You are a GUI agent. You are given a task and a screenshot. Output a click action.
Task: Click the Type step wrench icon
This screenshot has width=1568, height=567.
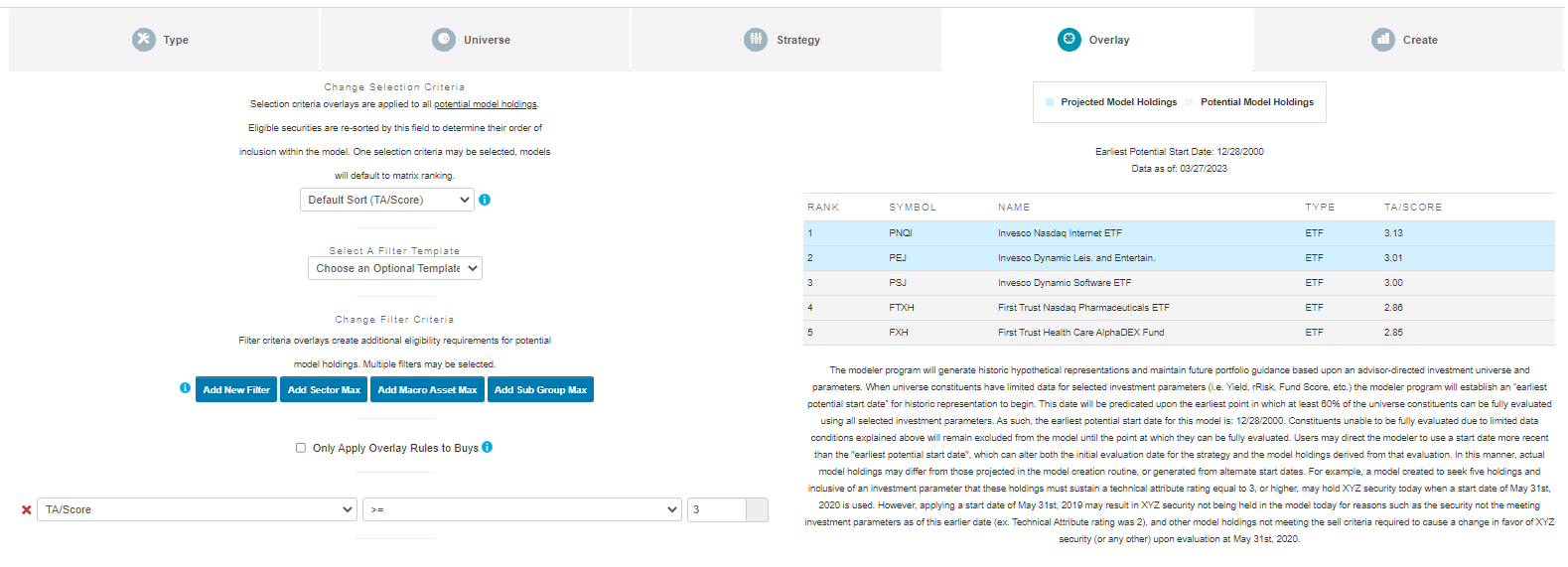click(144, 40)
